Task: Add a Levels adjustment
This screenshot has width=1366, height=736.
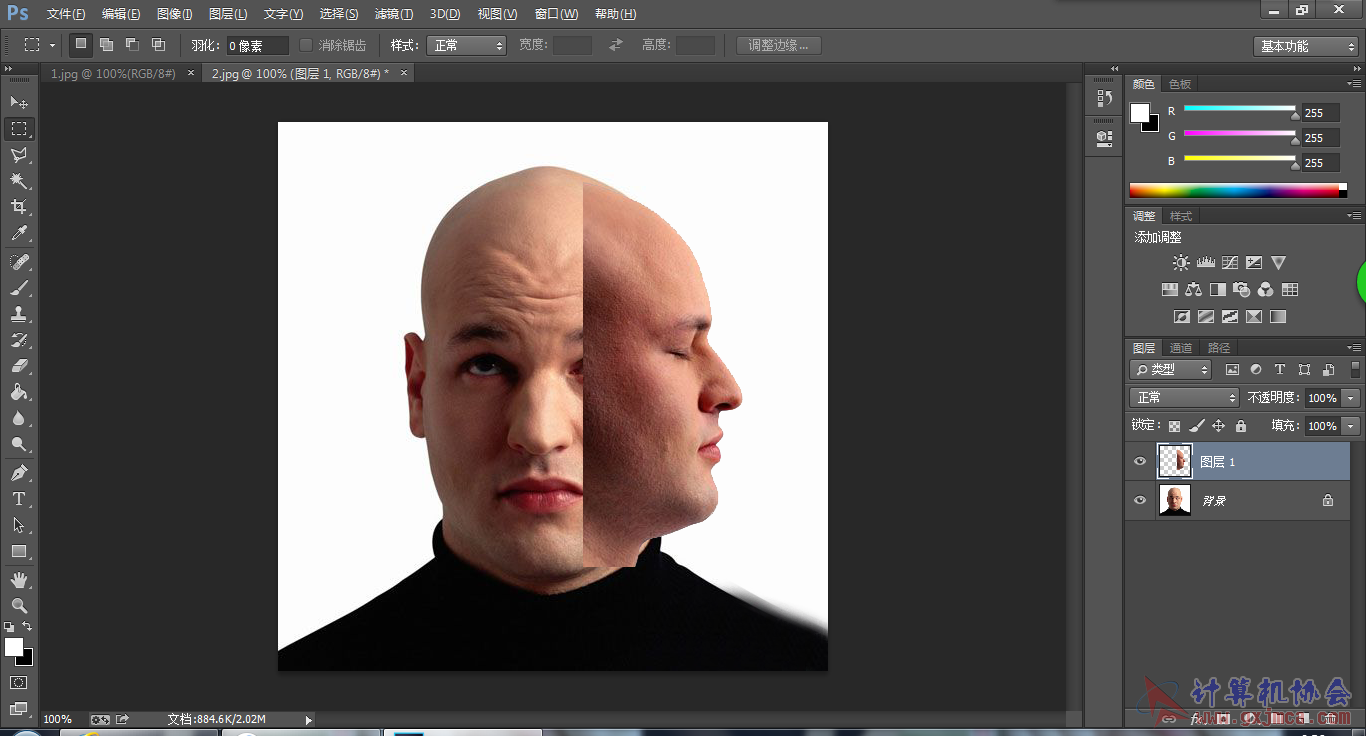Action: point(1205,263)
